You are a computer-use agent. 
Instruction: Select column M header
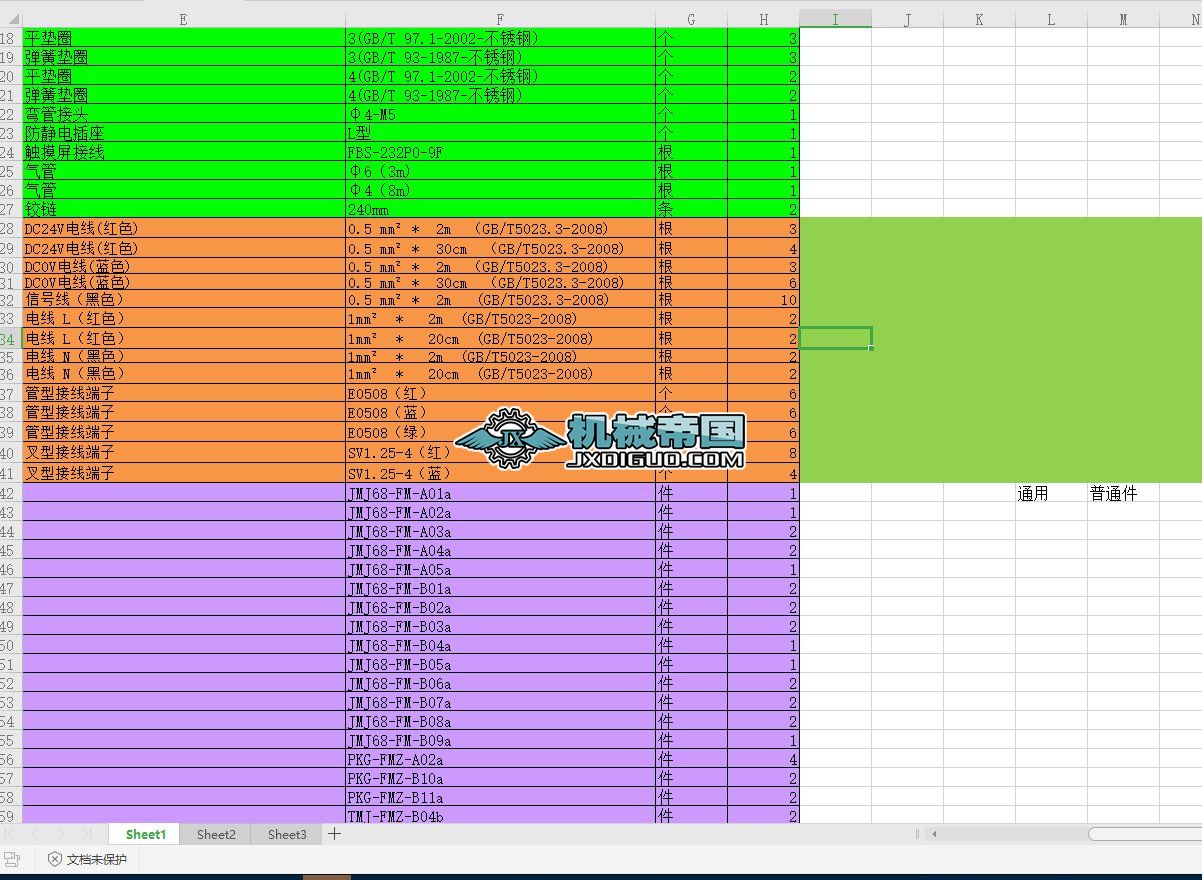point(1123,19)
